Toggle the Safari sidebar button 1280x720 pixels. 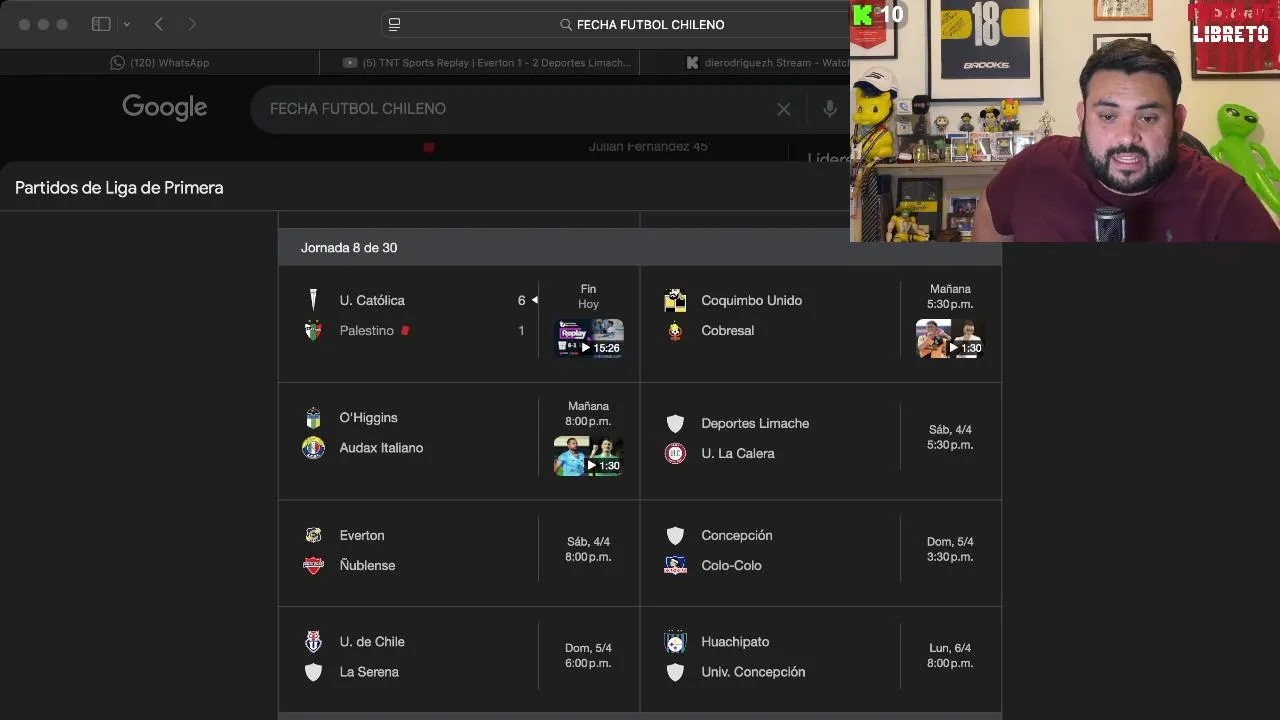(x=101, y=24)
